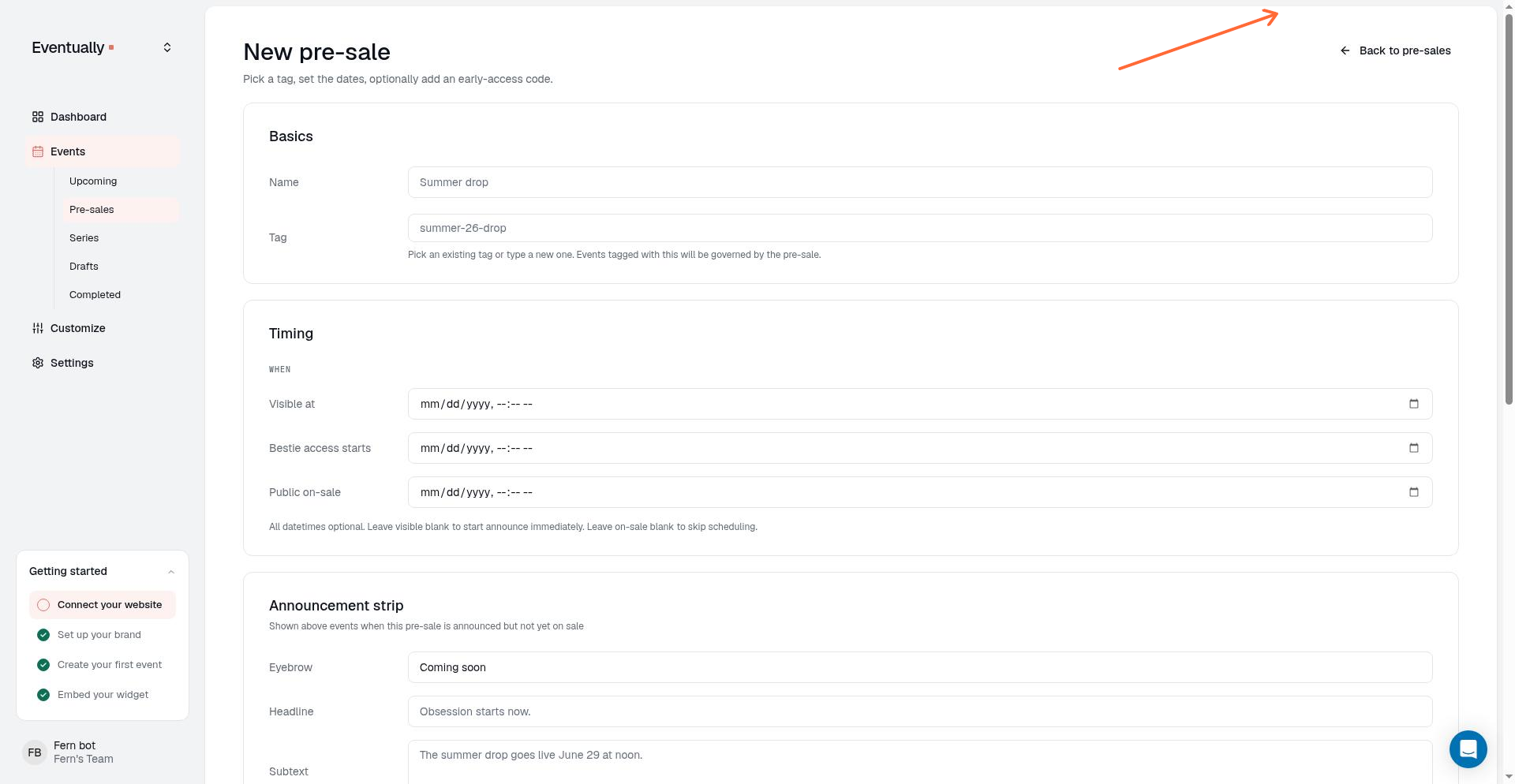Open the chat support widget

pyautogui.click(x=1468, y=749)
